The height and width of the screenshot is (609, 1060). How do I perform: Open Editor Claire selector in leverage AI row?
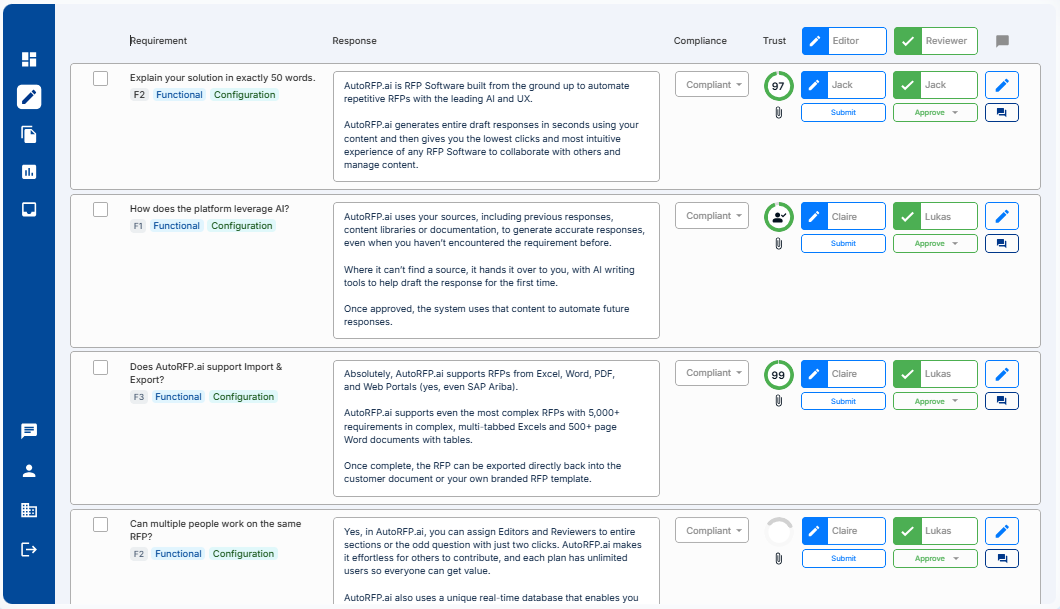pyautogui.click(x=844, y=216)
